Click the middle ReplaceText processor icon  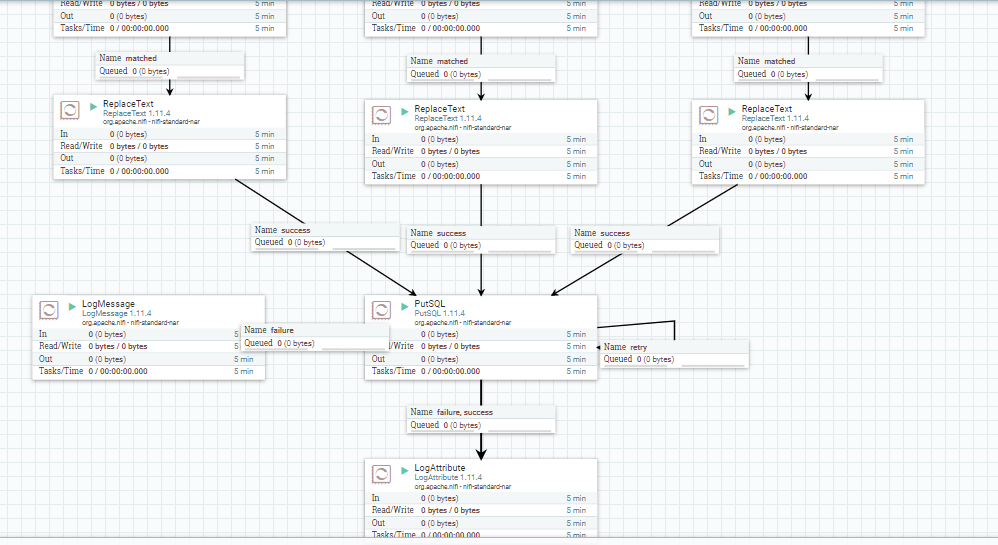pos(381,115)
